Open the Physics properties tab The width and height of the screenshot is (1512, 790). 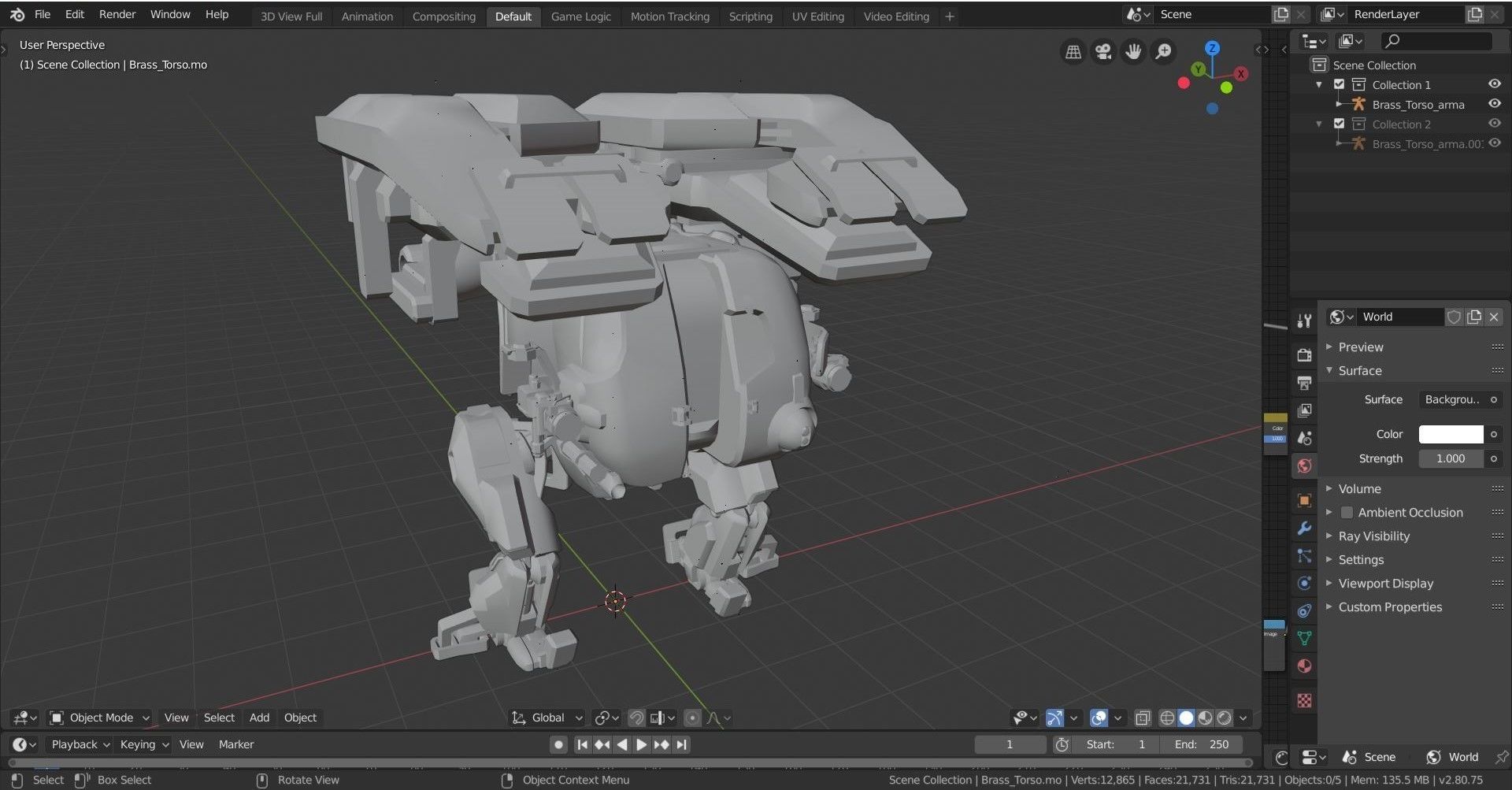tap(1304, 583)
